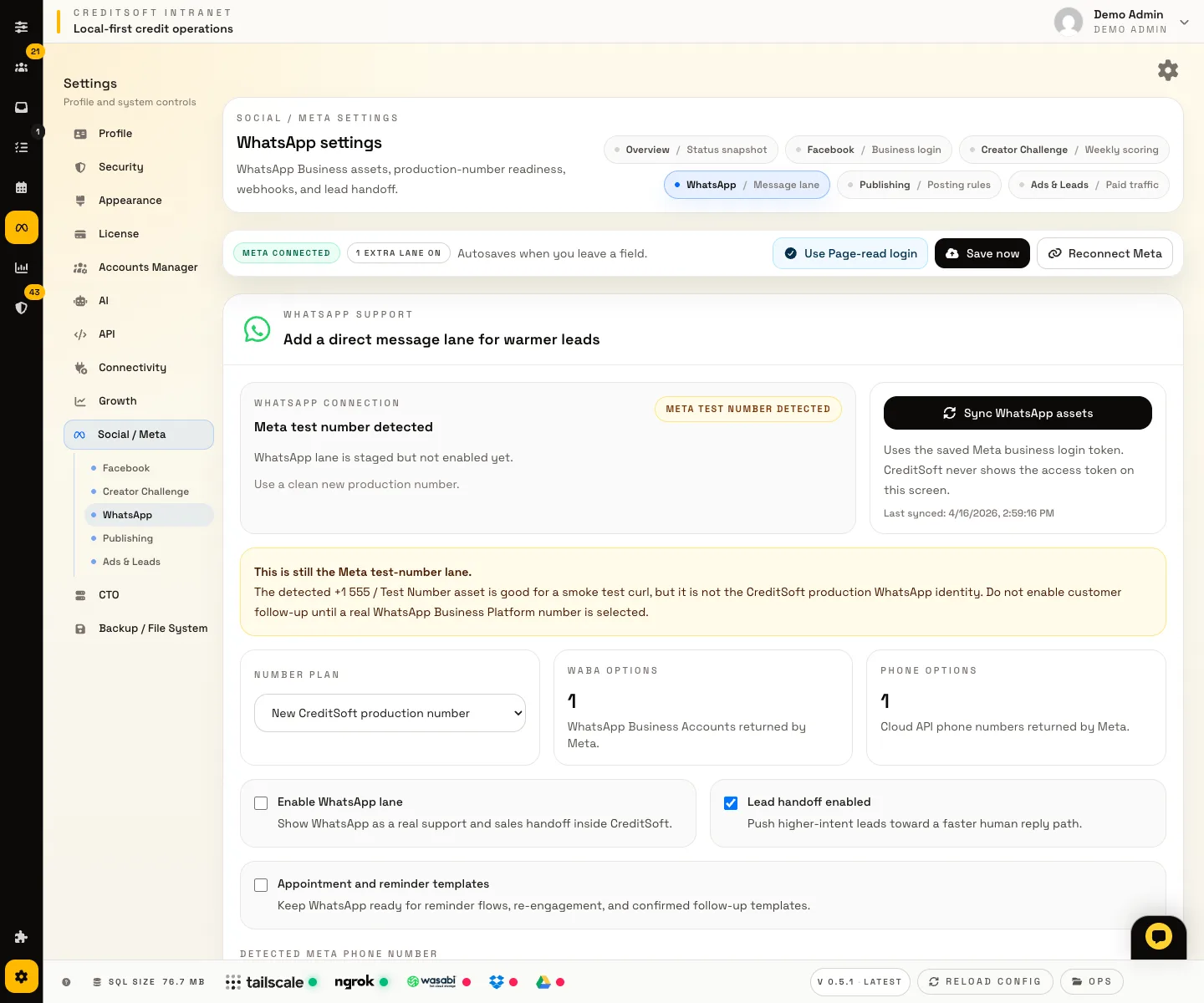The width and height of the screenshot is (1204, 1003).
Task: Click the shield icon with badge 43
Action: click(x=22, y=308)
